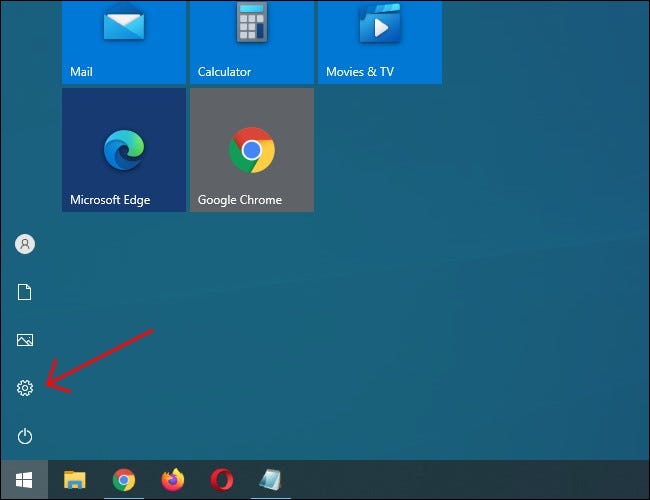Launch Firefox from the taskbar
650x500 pixels.
pyautogui.click(x=173, y=480)
